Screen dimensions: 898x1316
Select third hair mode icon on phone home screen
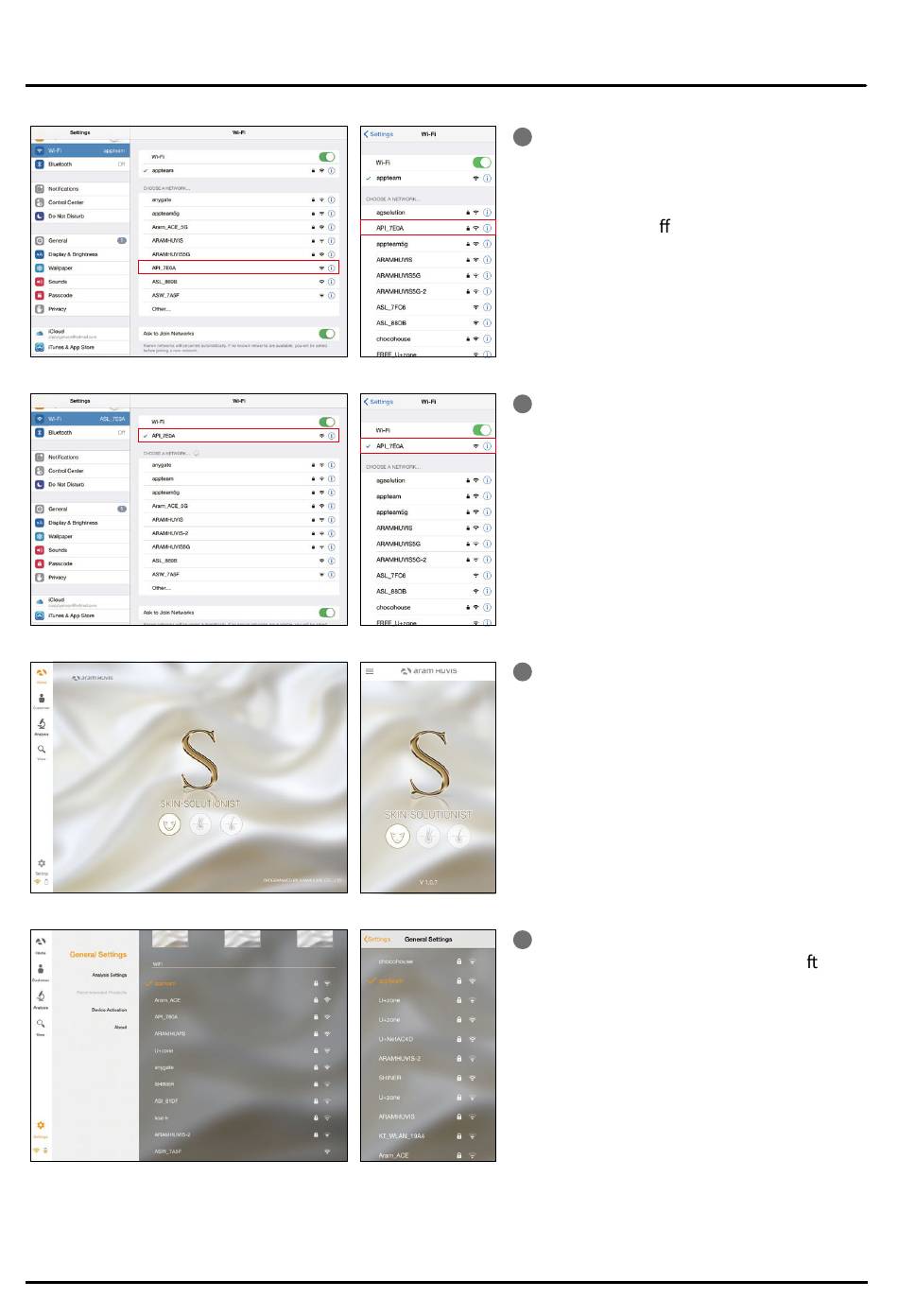(x=458, y=836)
